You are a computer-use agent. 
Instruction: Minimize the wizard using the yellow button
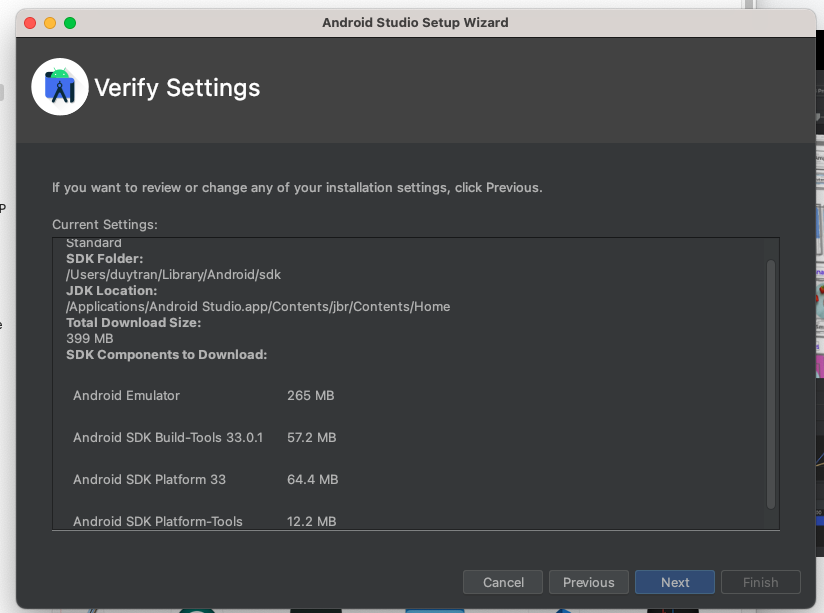coord(50,23)
